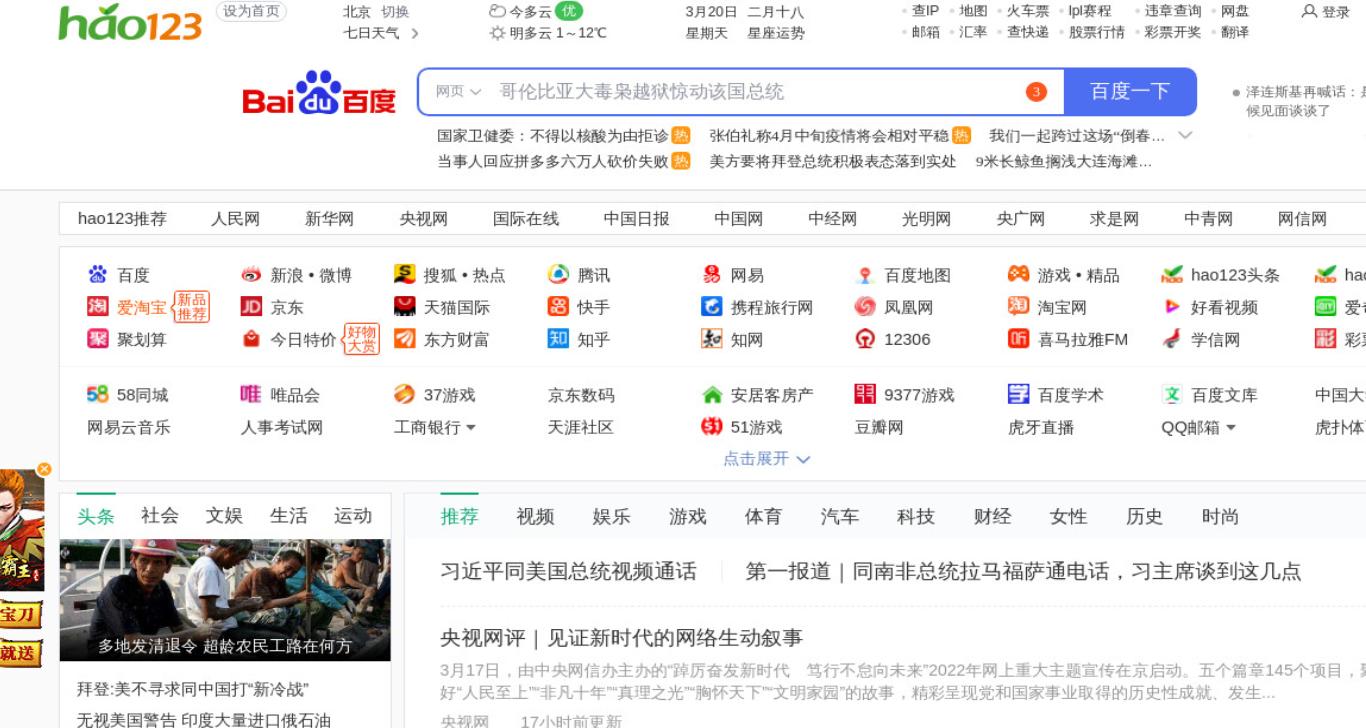The image size is (1366, 728).
Task: Open the games 游戏·精品 gamepad icon
Action: tap(1018, 275)
